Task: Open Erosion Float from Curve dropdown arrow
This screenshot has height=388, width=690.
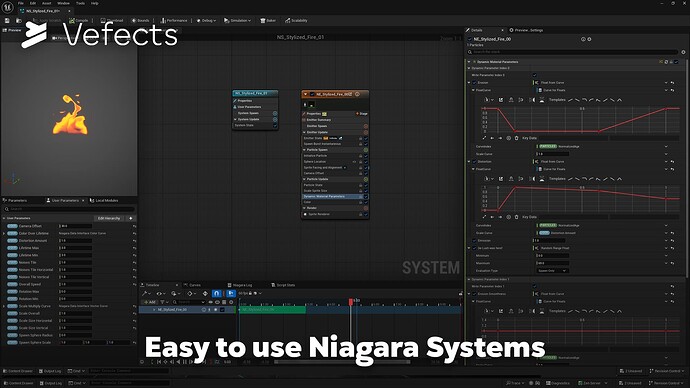Action: tap(666, 83)
